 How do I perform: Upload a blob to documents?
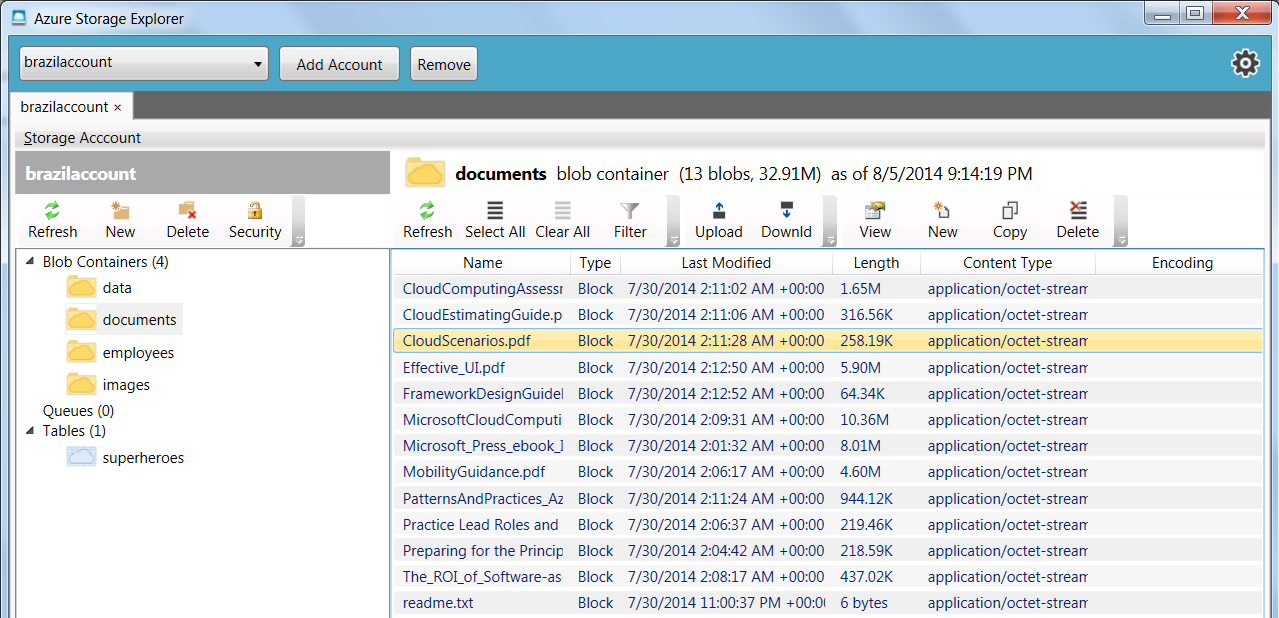pyautogui.click(x=718, y=220)
